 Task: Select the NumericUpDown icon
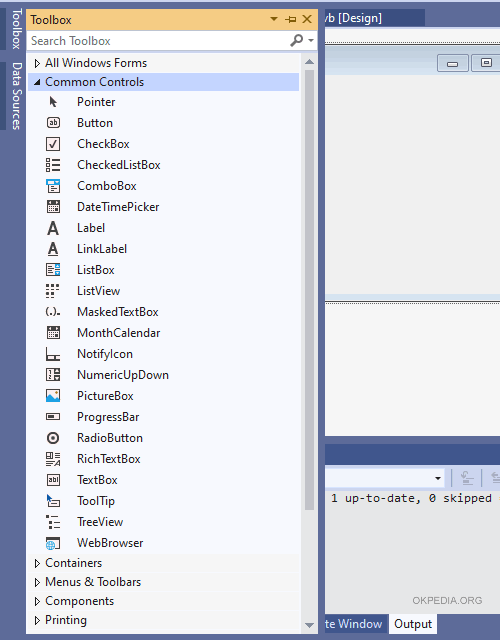tap(53, 375)
